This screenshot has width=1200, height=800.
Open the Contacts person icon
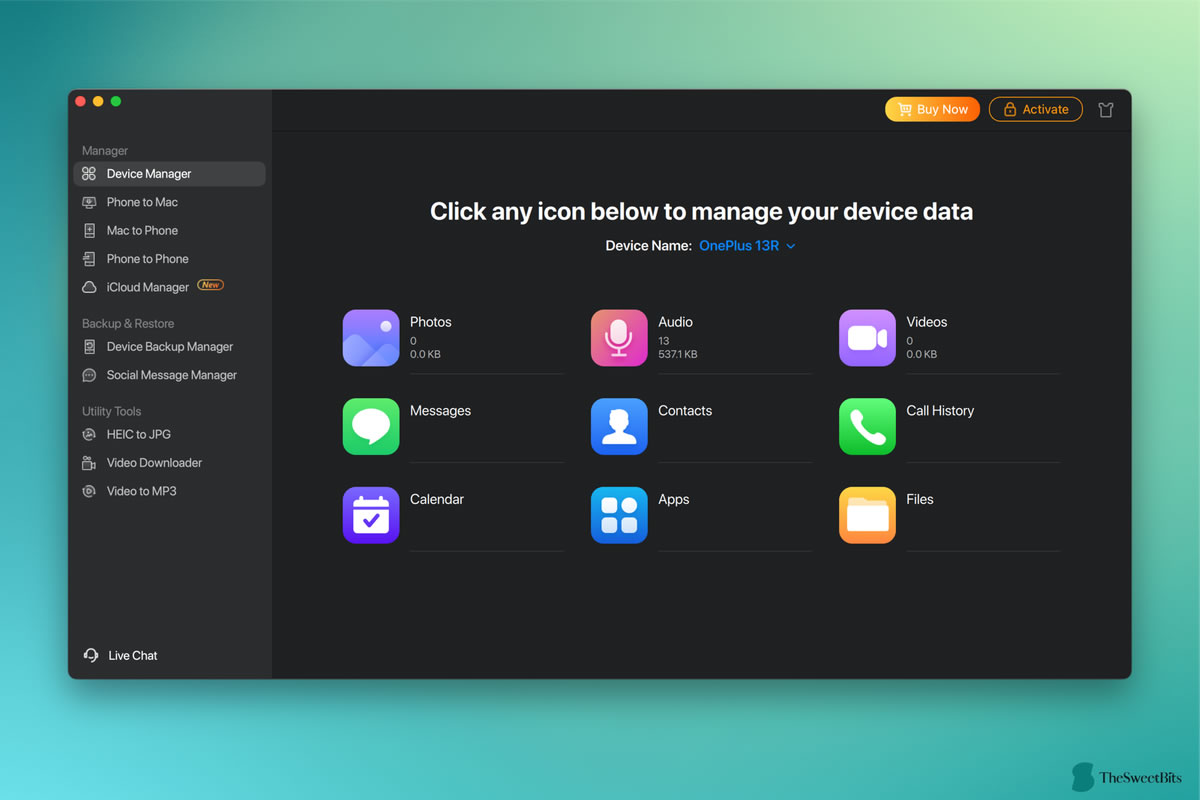[x=619, y=427]
